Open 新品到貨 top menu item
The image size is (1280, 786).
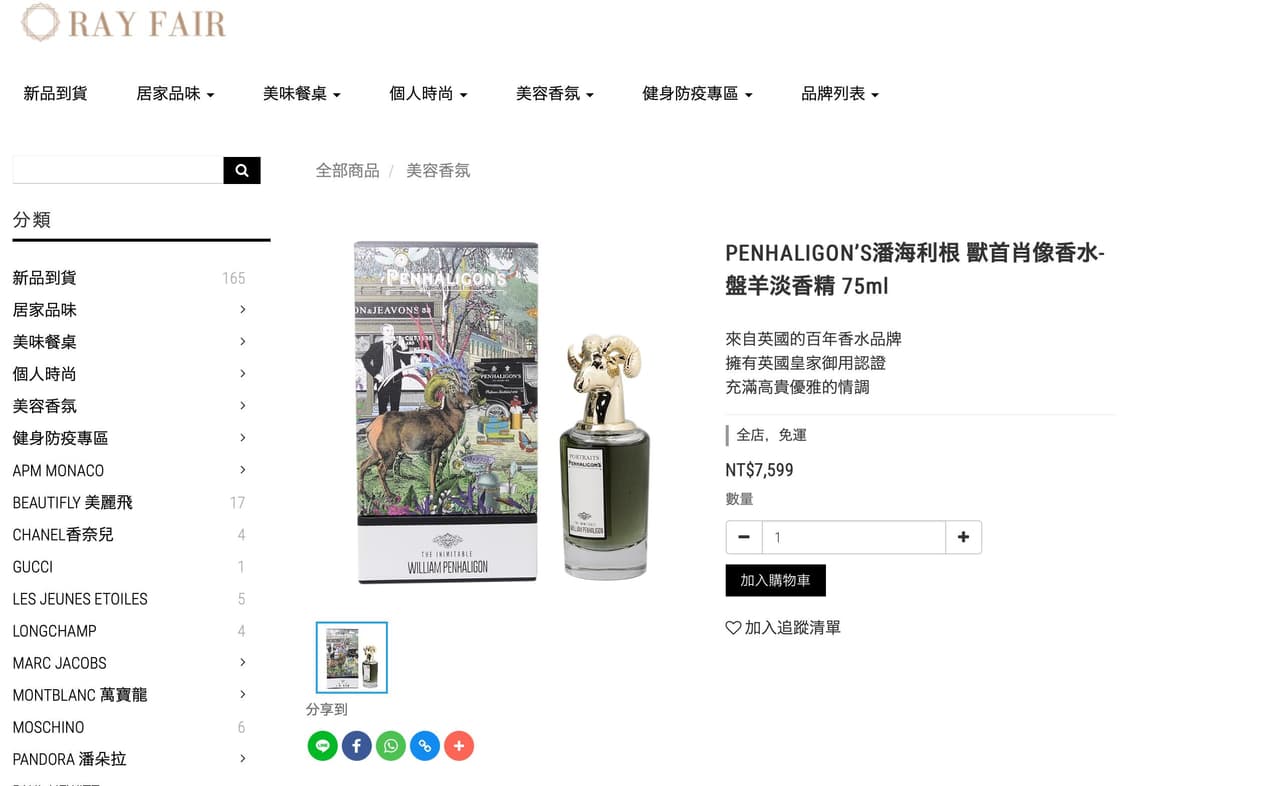[55, 94]
